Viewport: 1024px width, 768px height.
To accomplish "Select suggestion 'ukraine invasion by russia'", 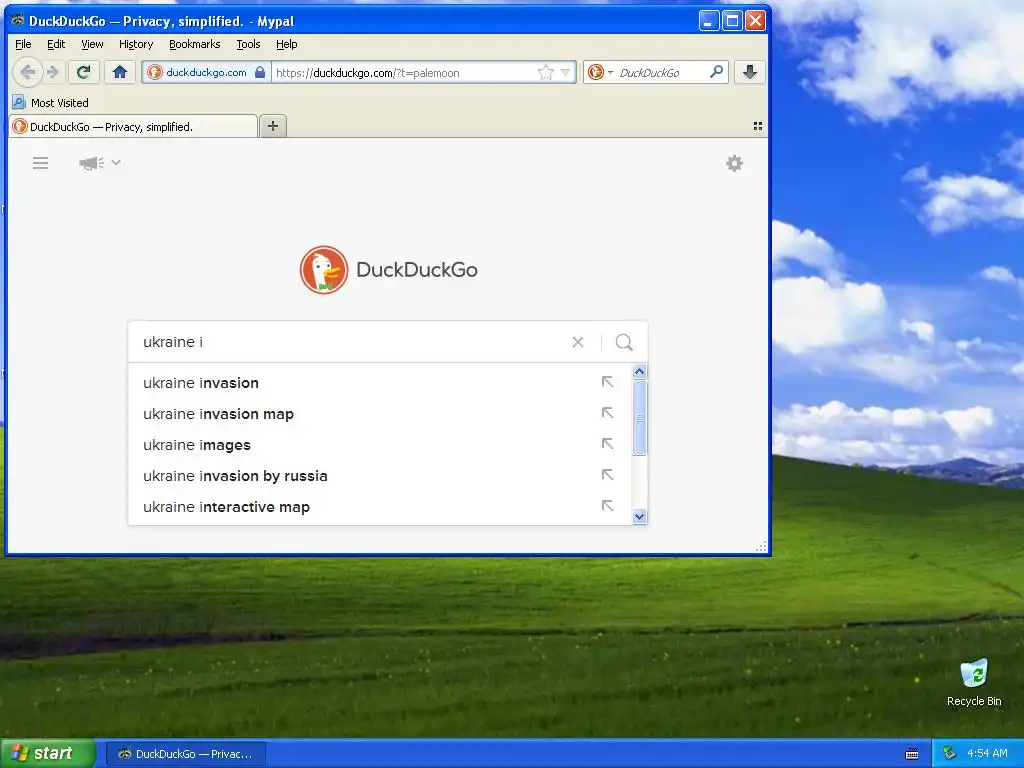I will pos(379,475).
